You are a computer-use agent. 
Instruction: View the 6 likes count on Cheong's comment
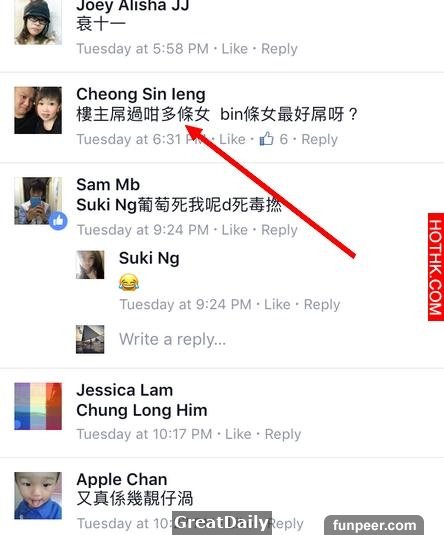pos(284,139)
